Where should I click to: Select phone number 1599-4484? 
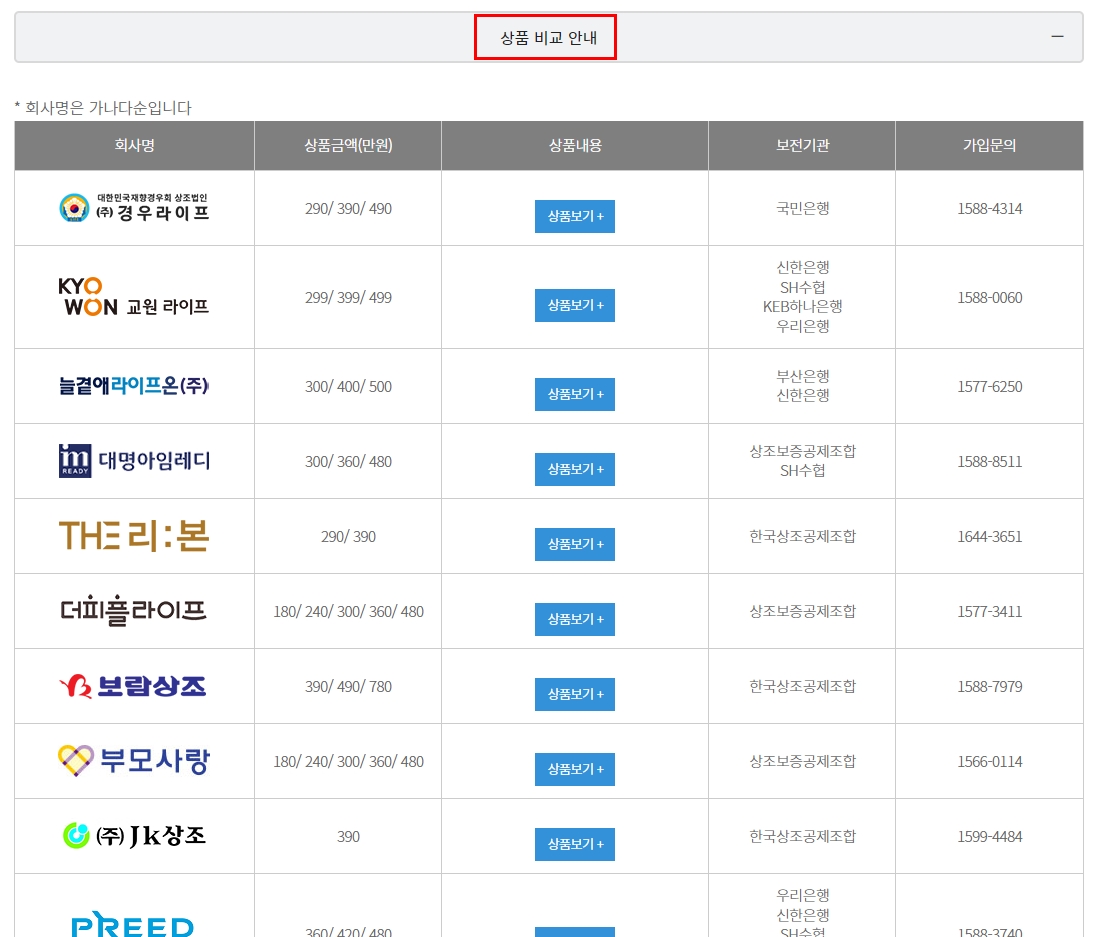[989, 837]
